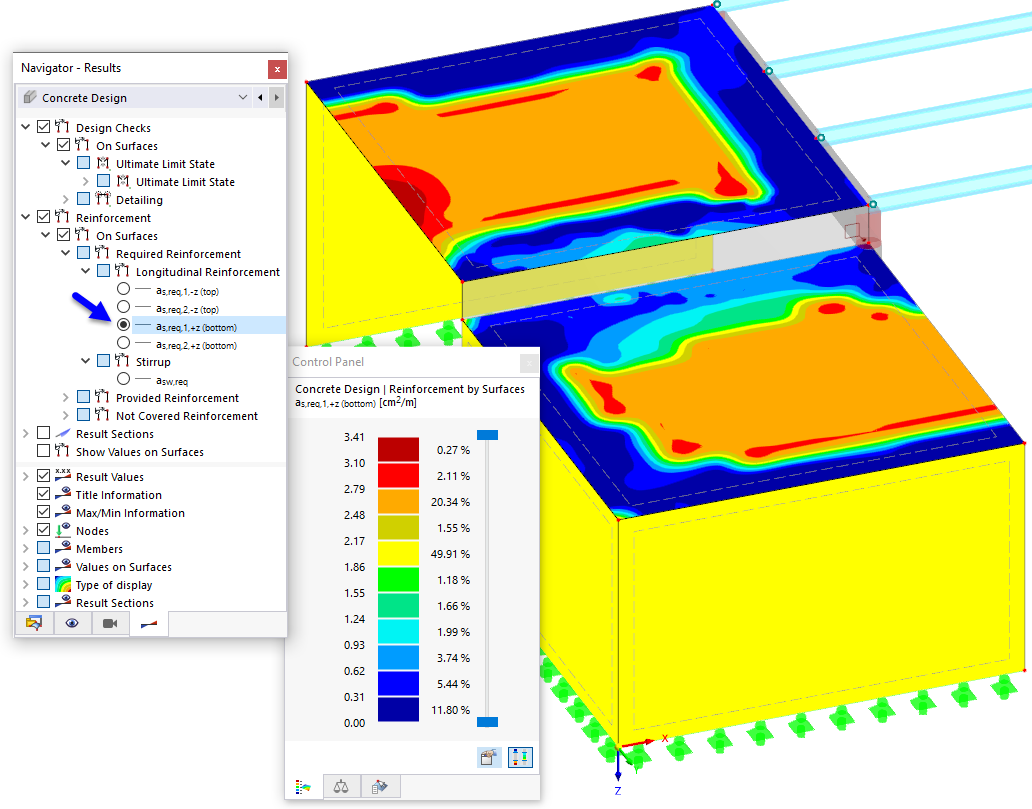1032x809 pixels.
Task: Enable Show Values on Surfaces checkbox
Action: [43, 451]
